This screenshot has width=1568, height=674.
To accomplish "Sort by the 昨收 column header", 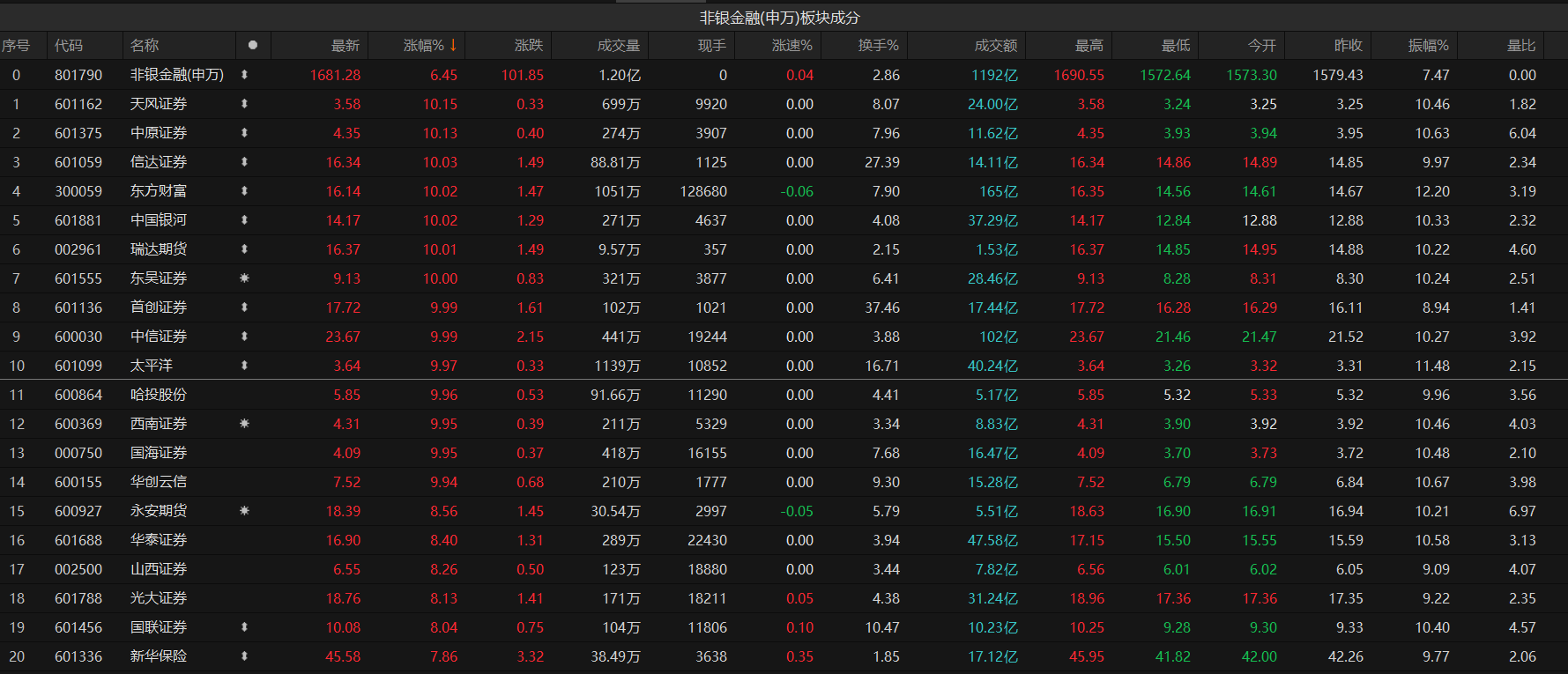I will point(1349,45).
